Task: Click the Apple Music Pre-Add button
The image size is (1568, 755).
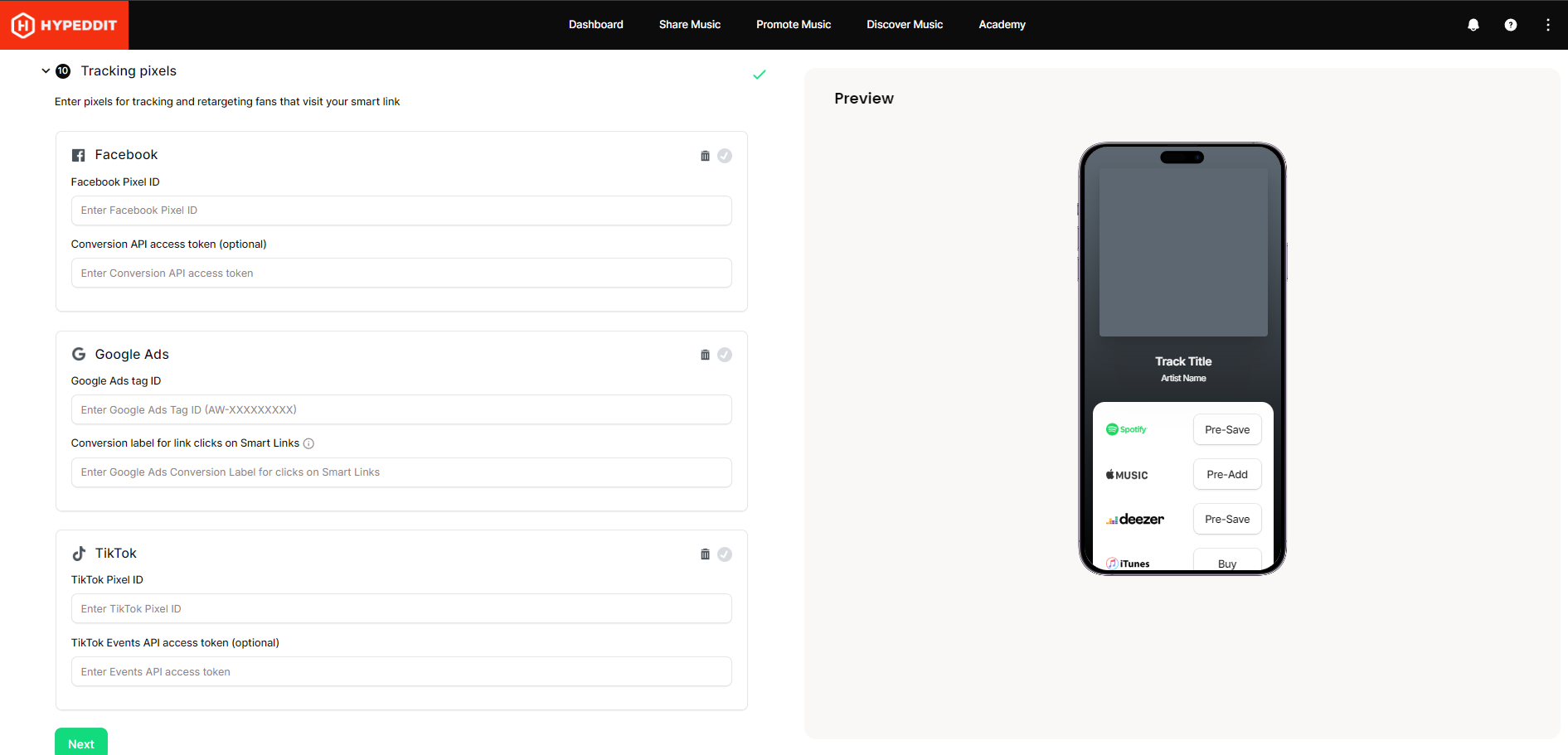Action: [1226, 474]
